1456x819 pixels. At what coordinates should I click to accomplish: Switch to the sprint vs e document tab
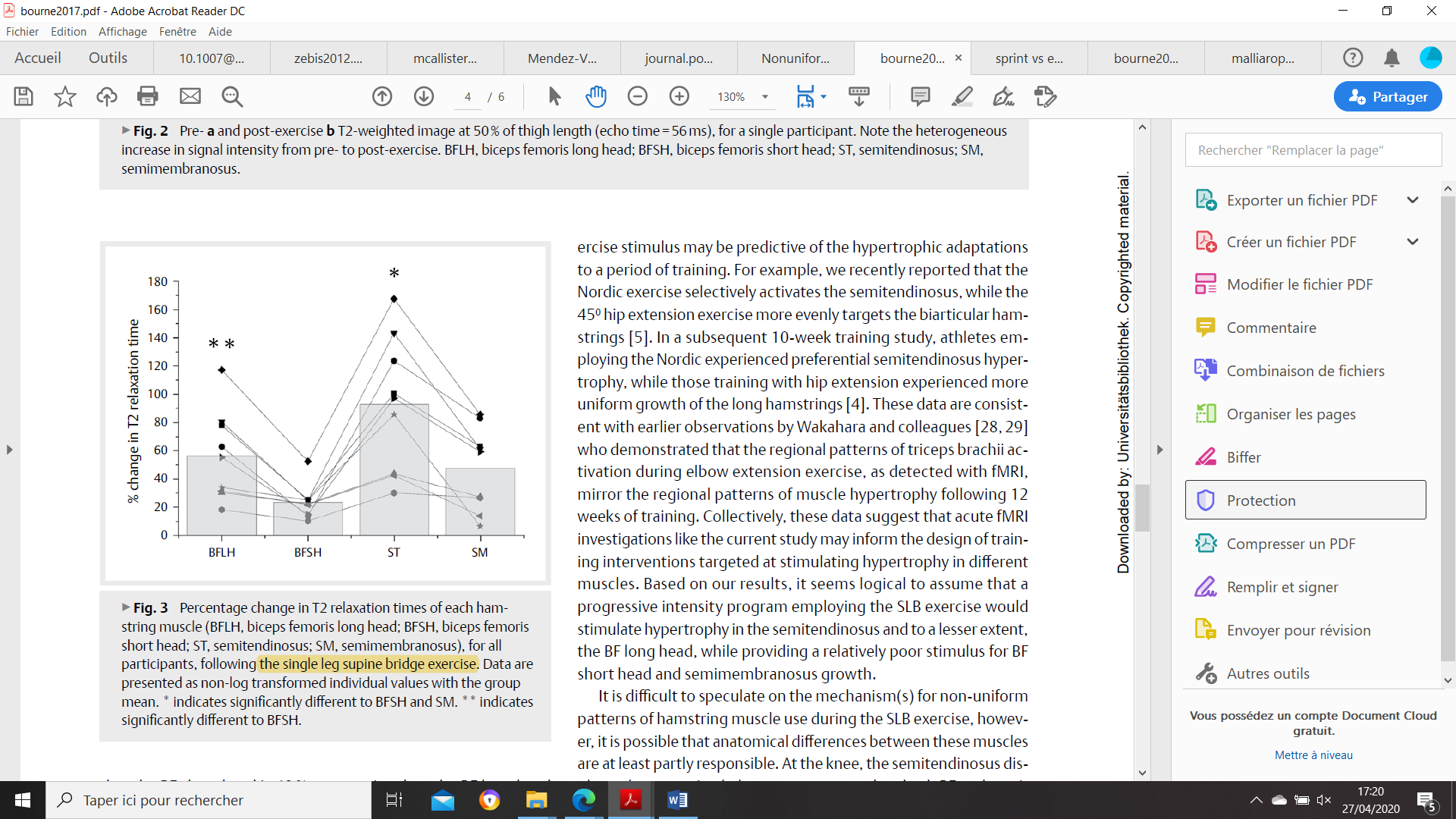click(1029, 58)
